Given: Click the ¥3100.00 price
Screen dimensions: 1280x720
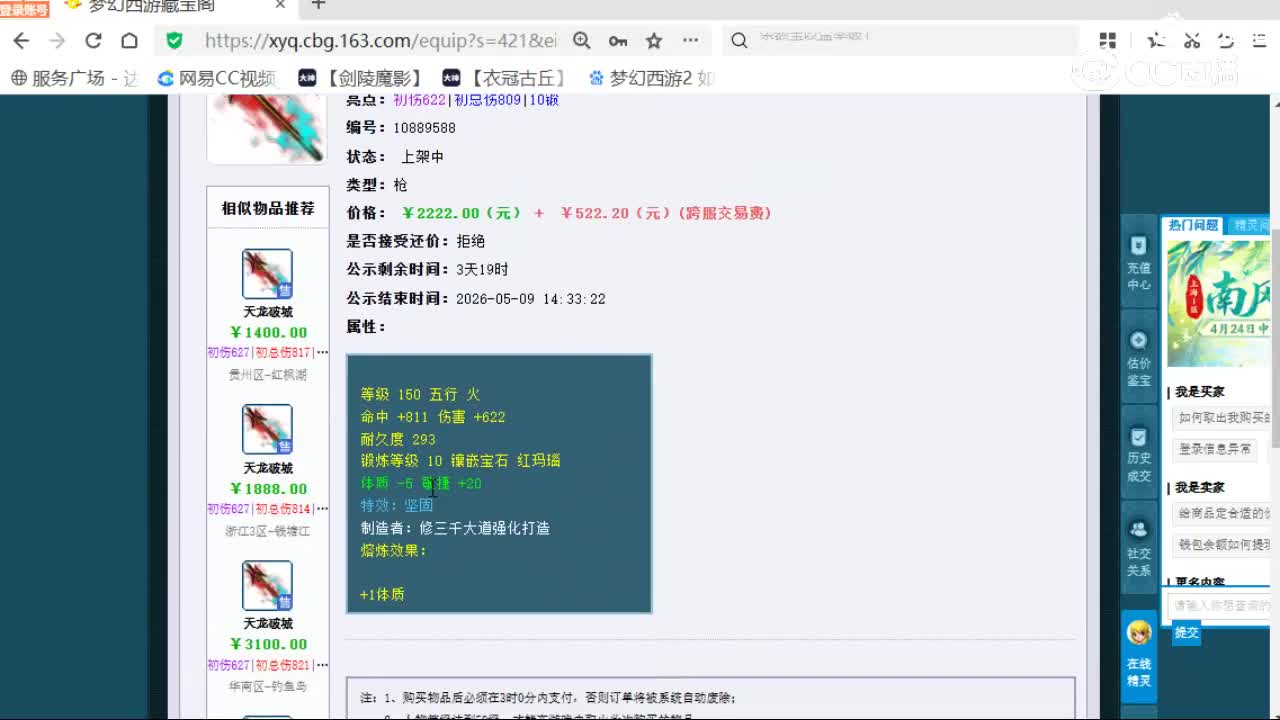Looking at the screenshot, I should pyautogui.click(x=268, y=645).
